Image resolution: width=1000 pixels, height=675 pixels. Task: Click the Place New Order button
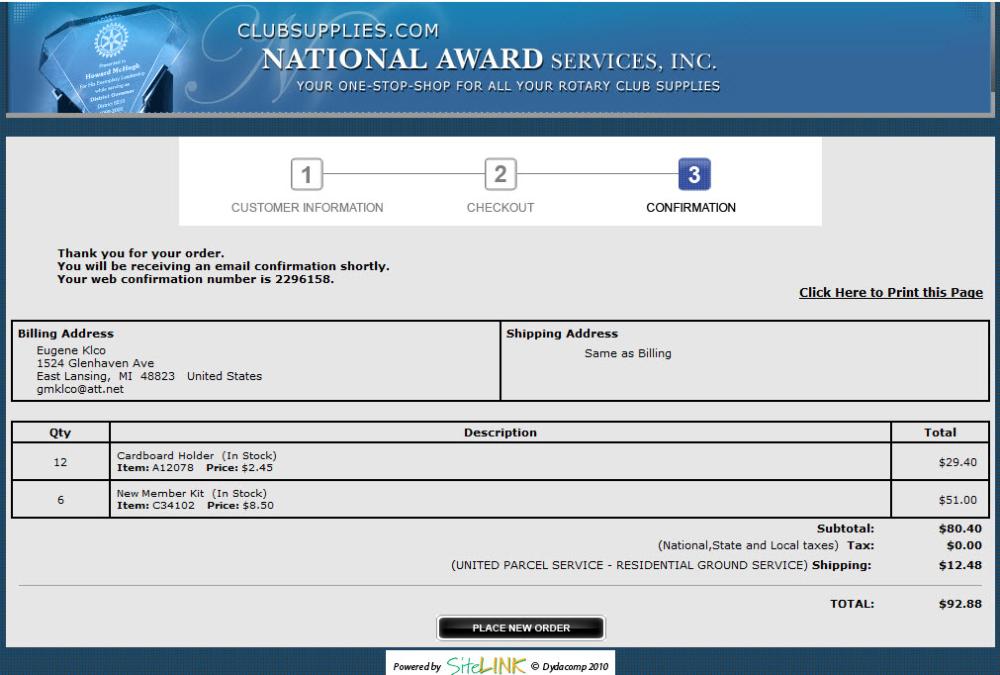click(521, 628)
